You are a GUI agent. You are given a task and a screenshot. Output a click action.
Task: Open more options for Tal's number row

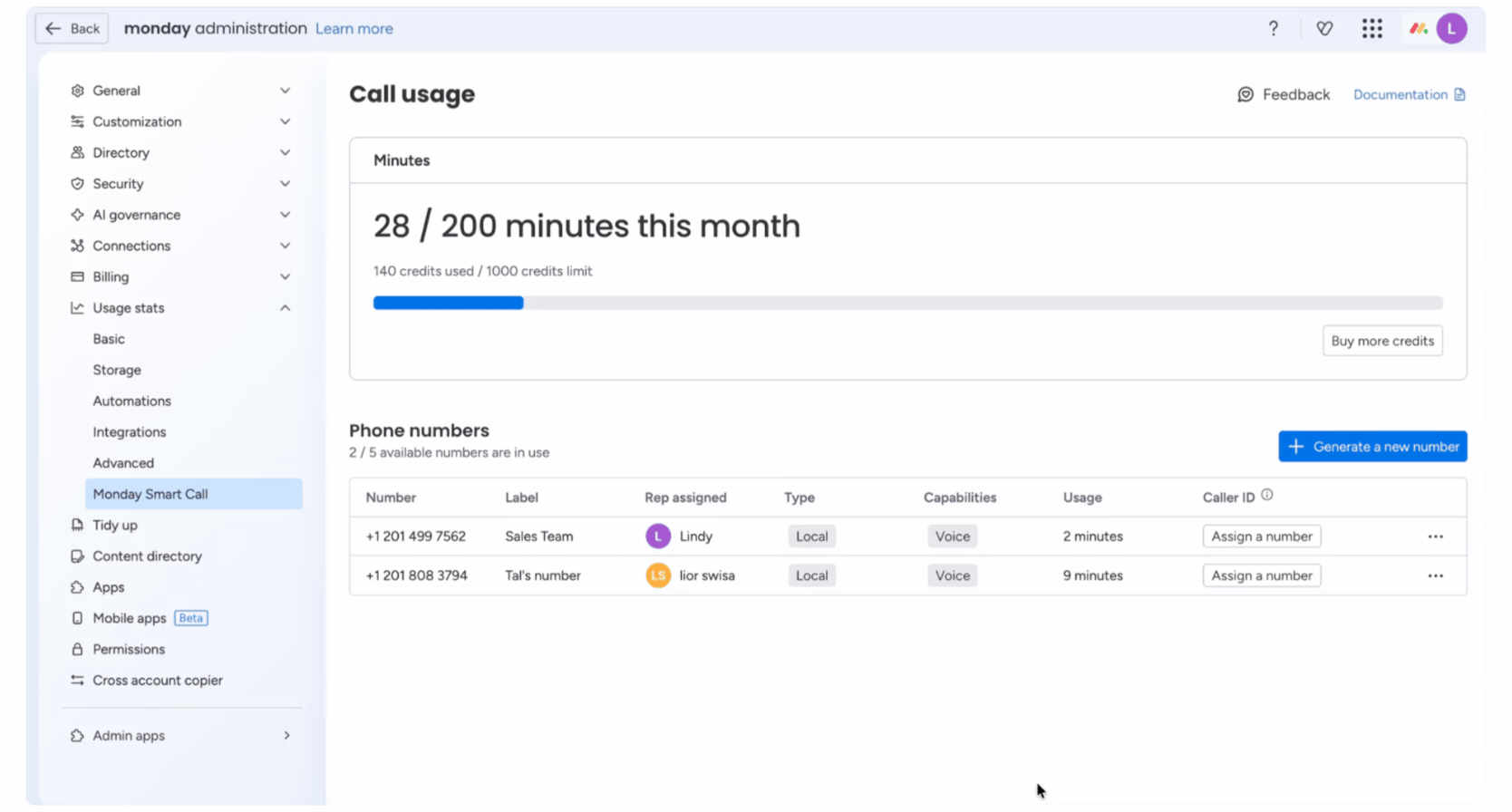click(x=1436, y=575)
